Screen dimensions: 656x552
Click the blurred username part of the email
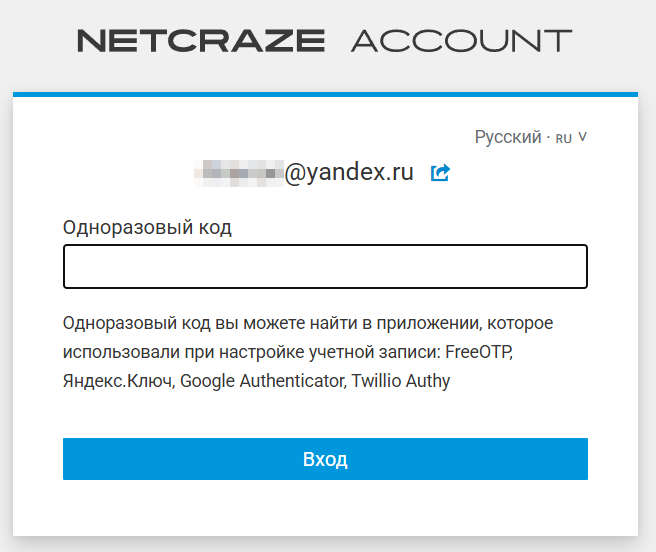coord(240,172)
